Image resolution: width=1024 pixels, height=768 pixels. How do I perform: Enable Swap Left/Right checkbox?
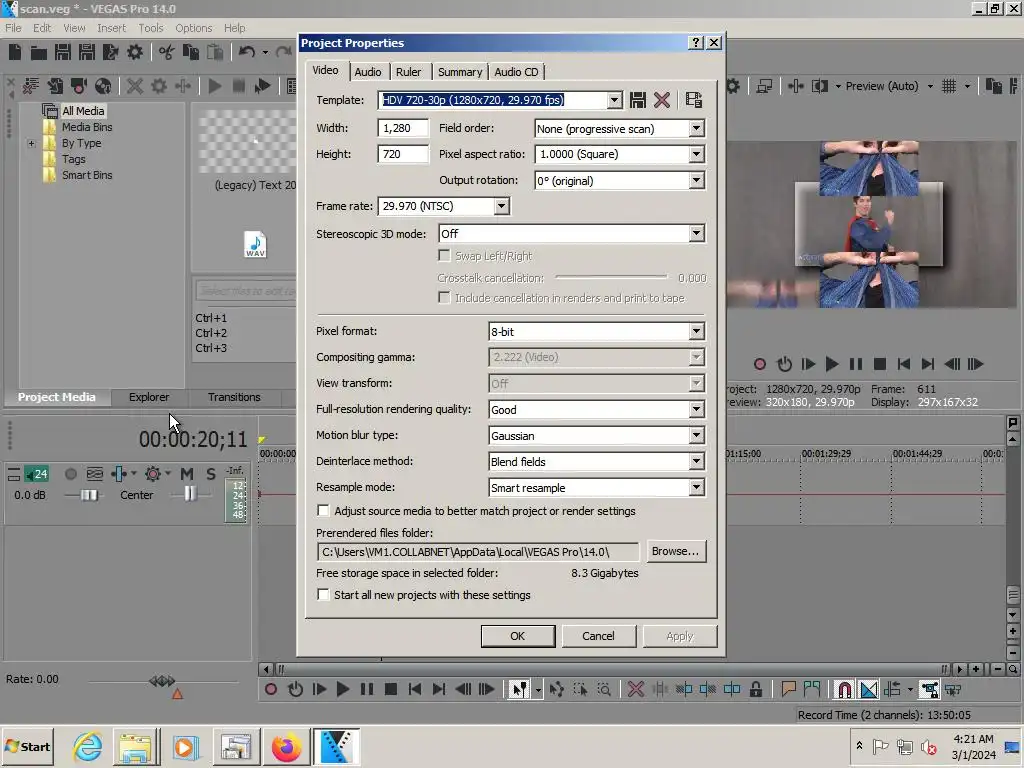tap(444, 255)
